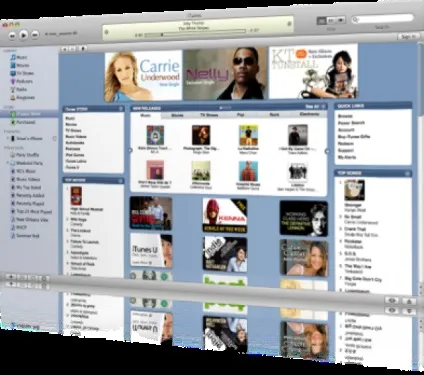The height and width of the screenshot is (375, 424).
Task: Open the Lennon Working Class Hero tile
Action: tap(304, 218)
